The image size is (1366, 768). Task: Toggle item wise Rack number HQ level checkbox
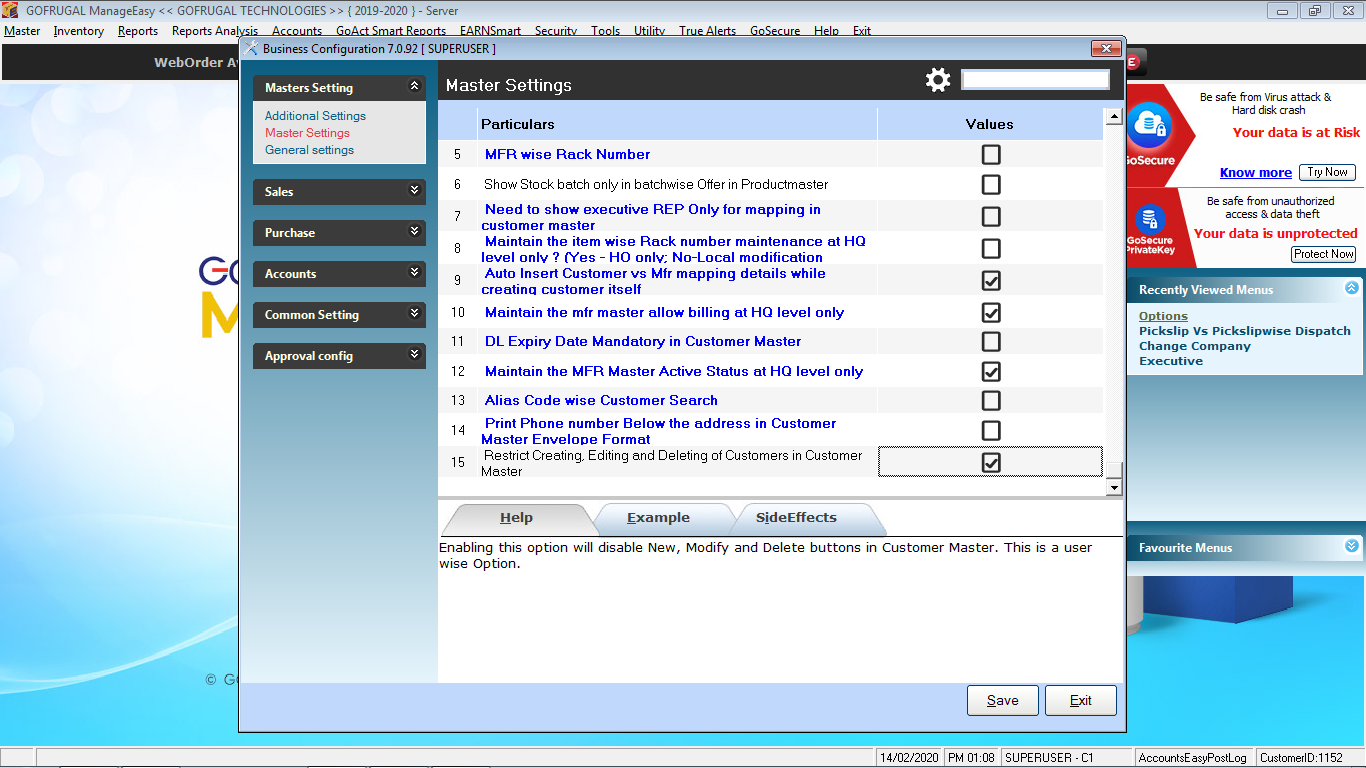991,249
